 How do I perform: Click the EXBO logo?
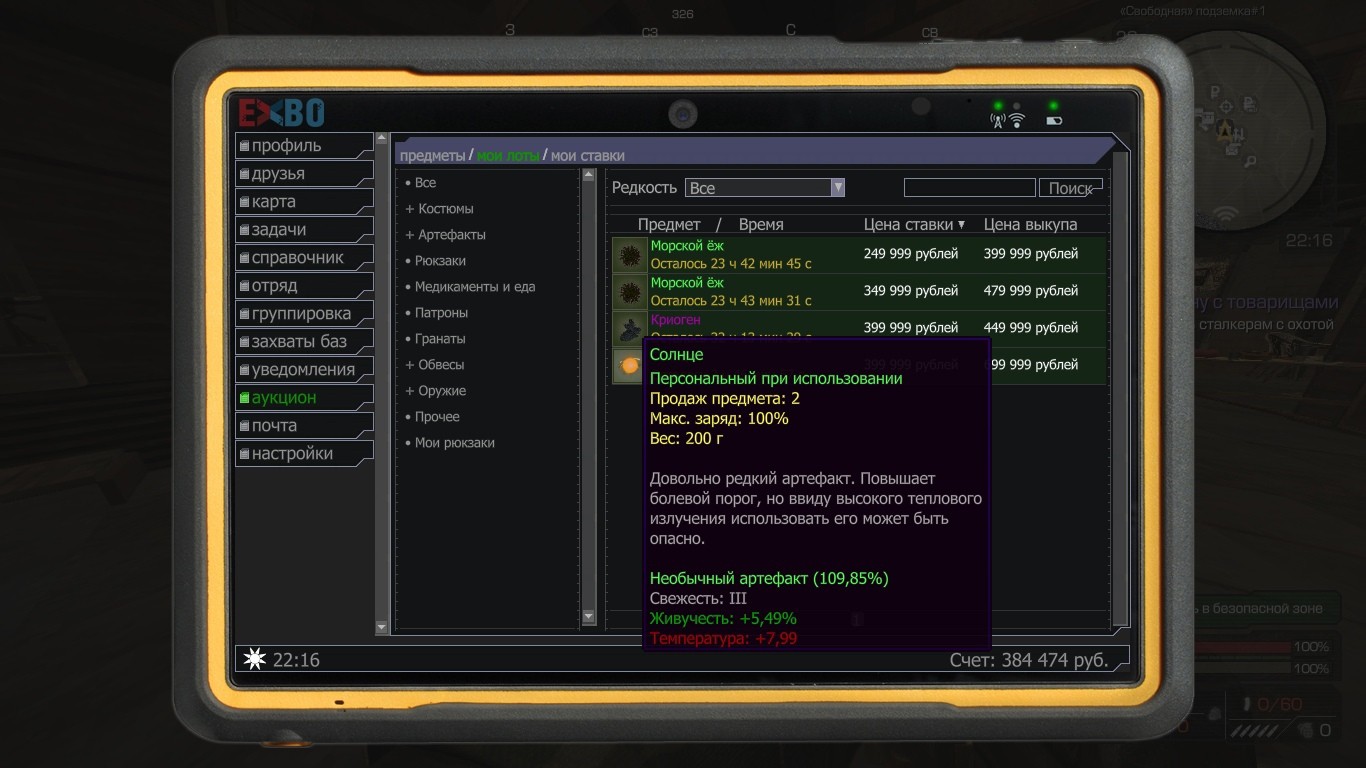pos(281,112)
